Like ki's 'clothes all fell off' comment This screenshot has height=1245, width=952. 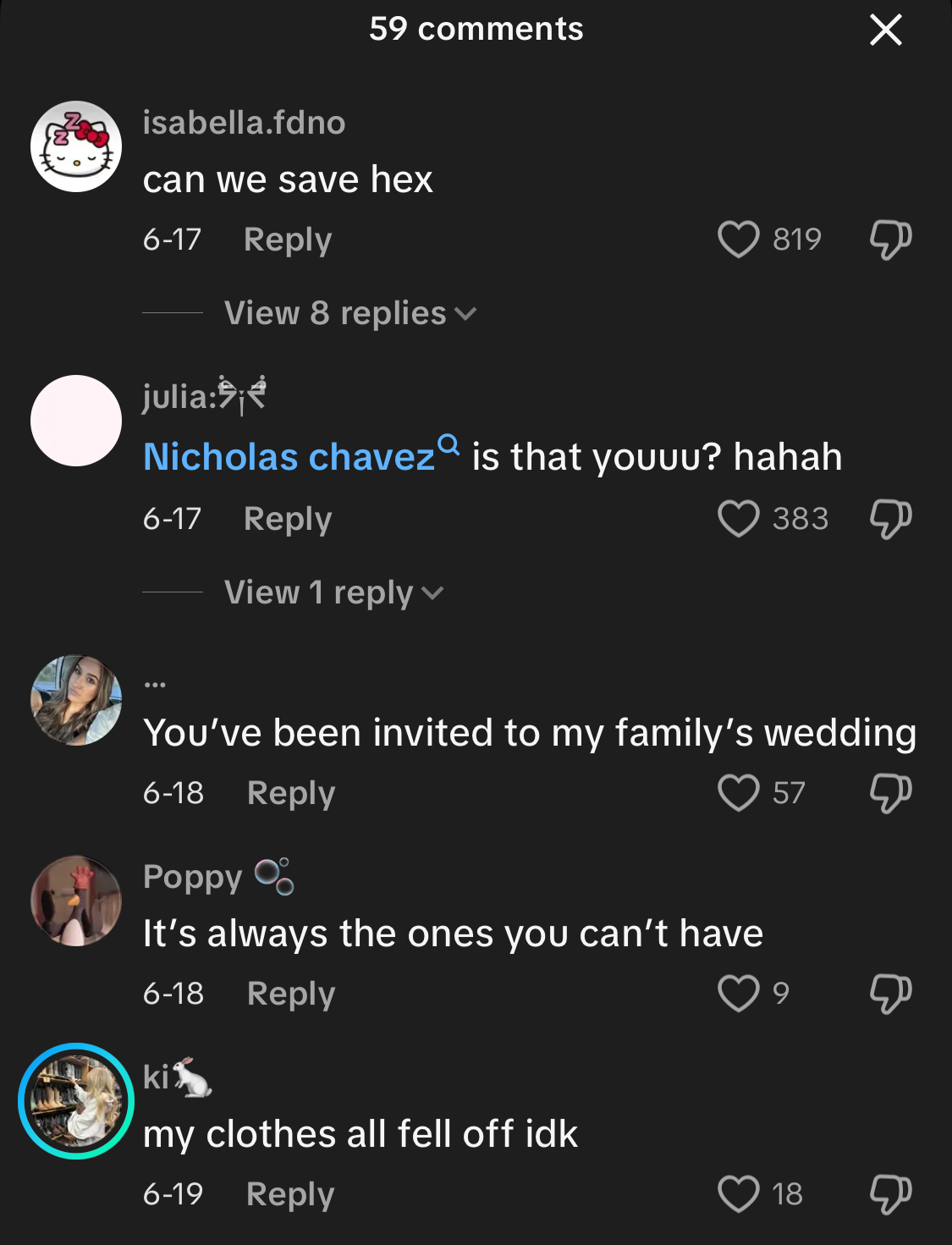(738, 1194)
